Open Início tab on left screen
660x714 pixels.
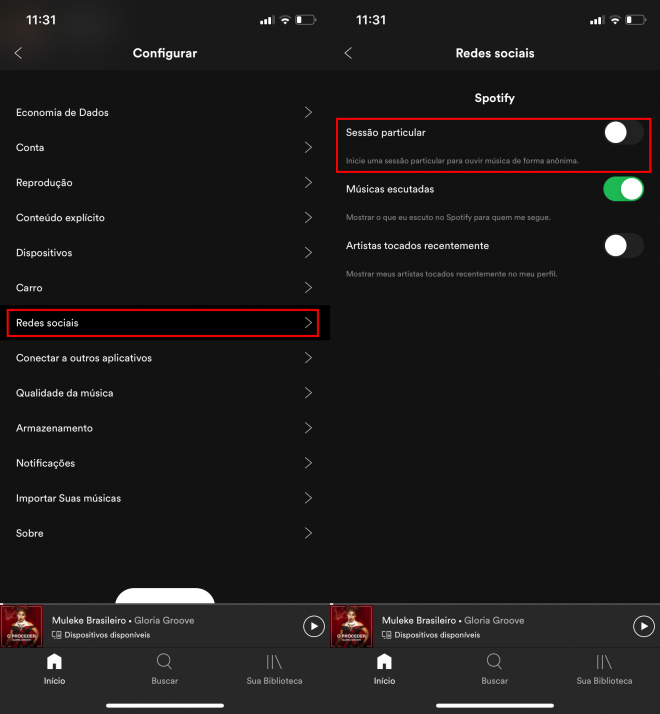pos(55,669)
